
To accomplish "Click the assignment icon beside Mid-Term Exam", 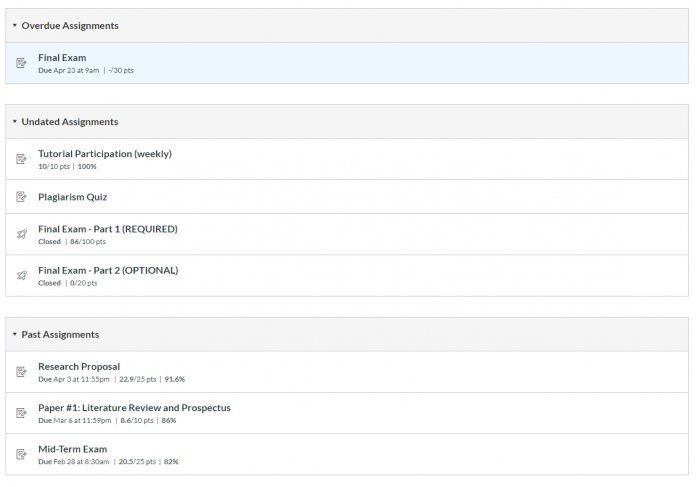I will point(21,454).
